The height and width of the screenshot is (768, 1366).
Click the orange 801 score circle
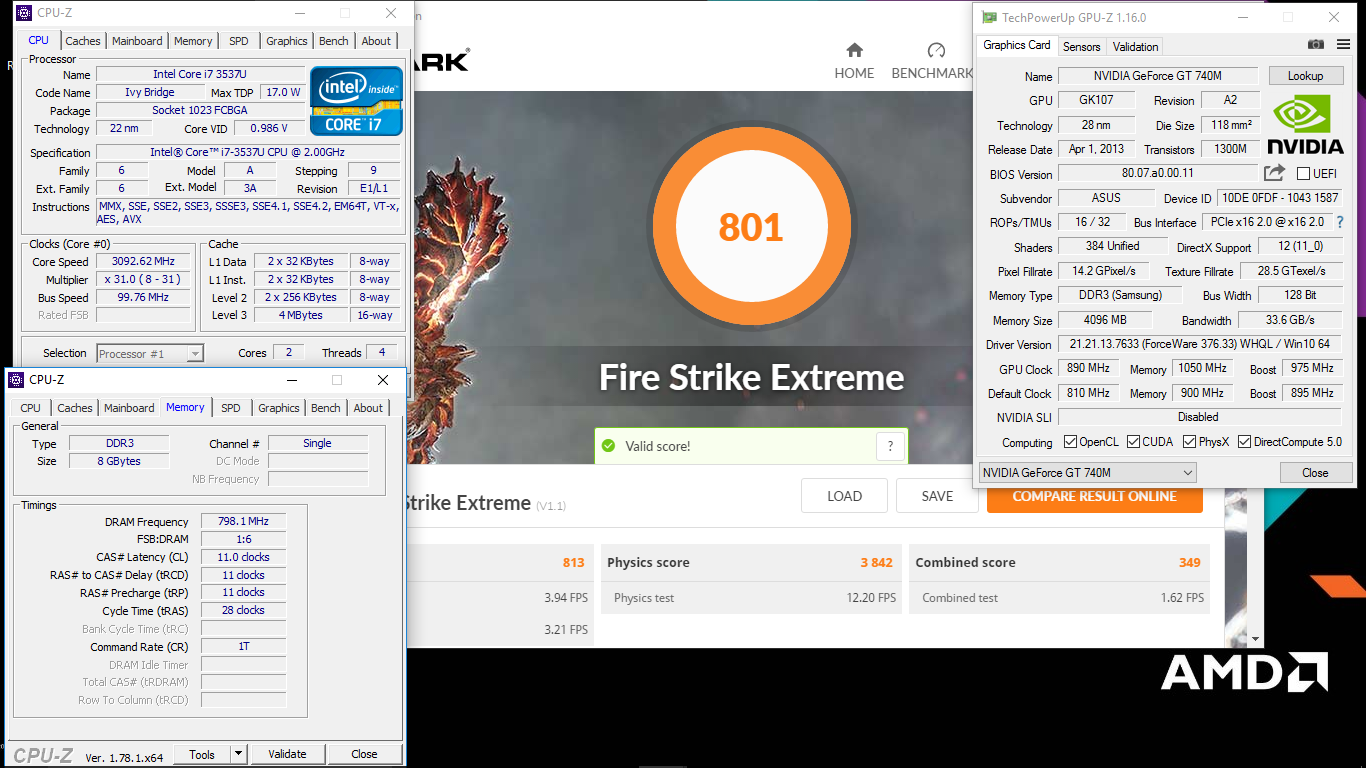pos(751,227)
